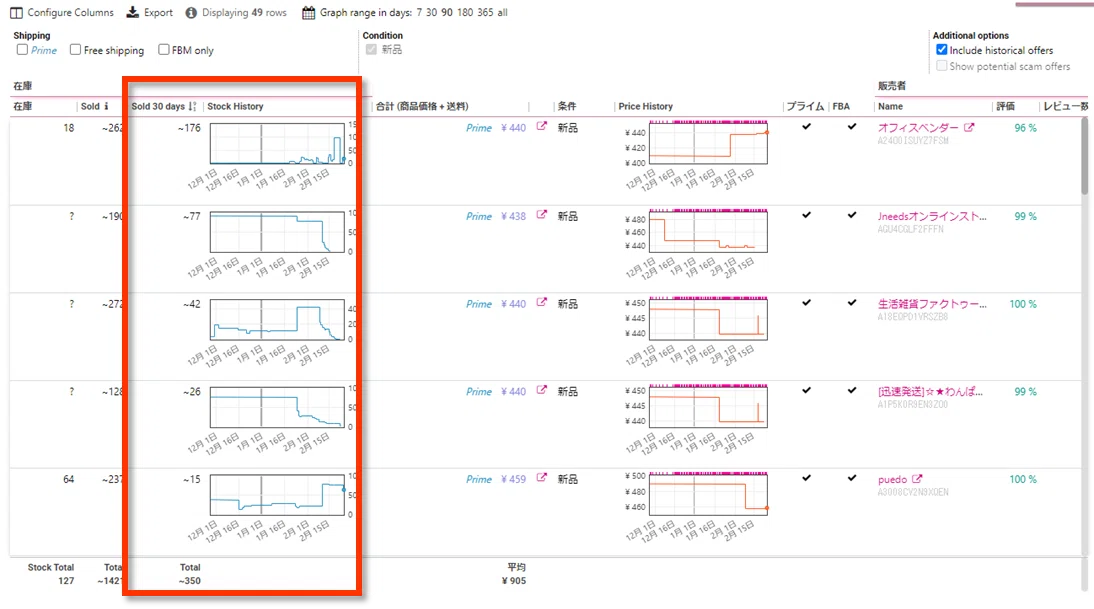The height and width of the screenshot is (609, 1094).
Task: Open external link icon beside puedo seller
Action: point(917,479)
